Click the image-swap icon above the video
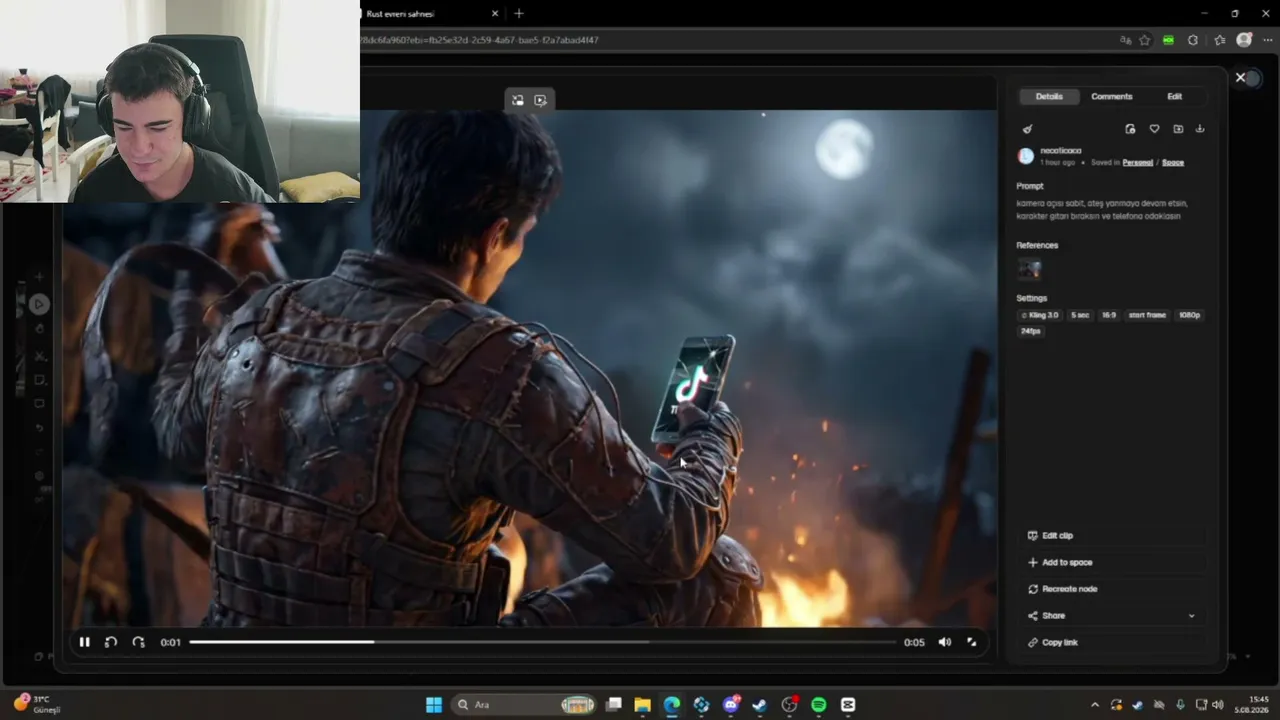Viewport: 1280px width, 720px height. click(517, 100)
